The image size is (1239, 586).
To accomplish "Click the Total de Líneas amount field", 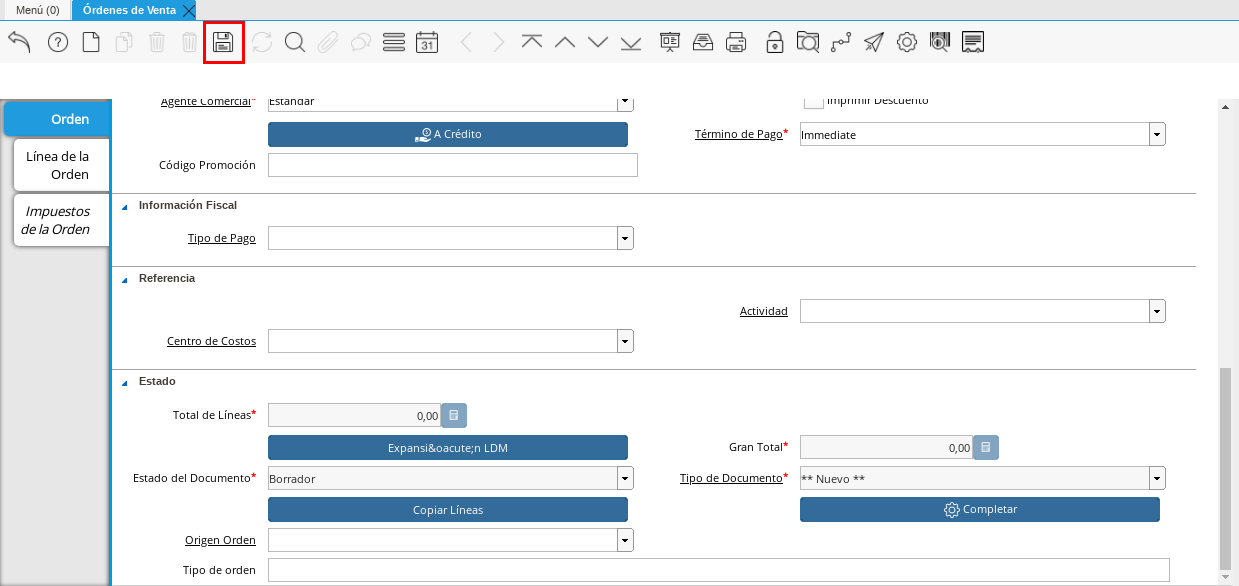I will [355, 416].
